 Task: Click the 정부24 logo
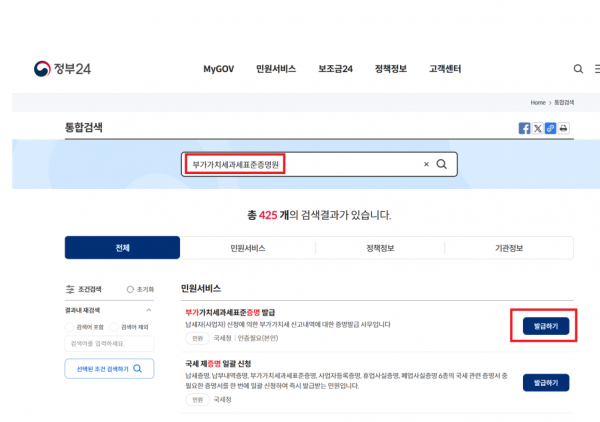pos(62,69)
